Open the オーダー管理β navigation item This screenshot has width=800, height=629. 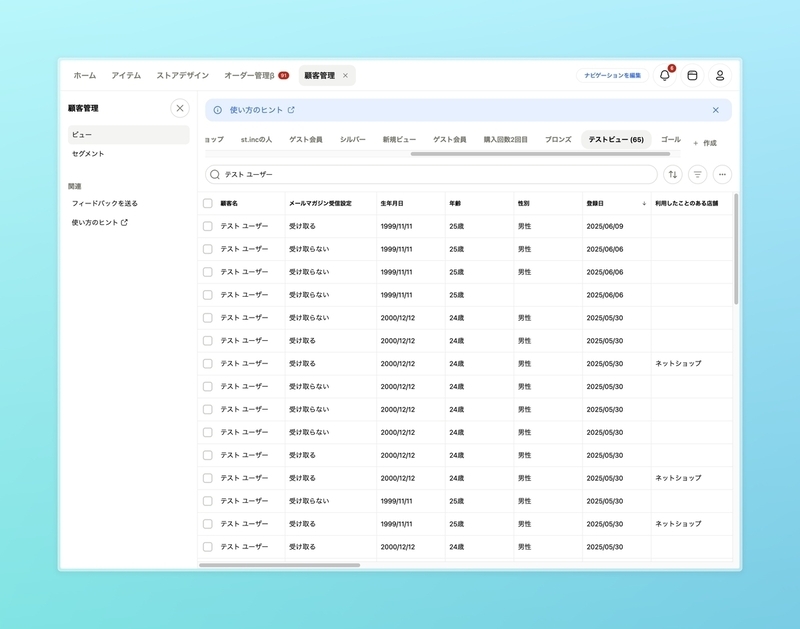(x=257, y=76)
